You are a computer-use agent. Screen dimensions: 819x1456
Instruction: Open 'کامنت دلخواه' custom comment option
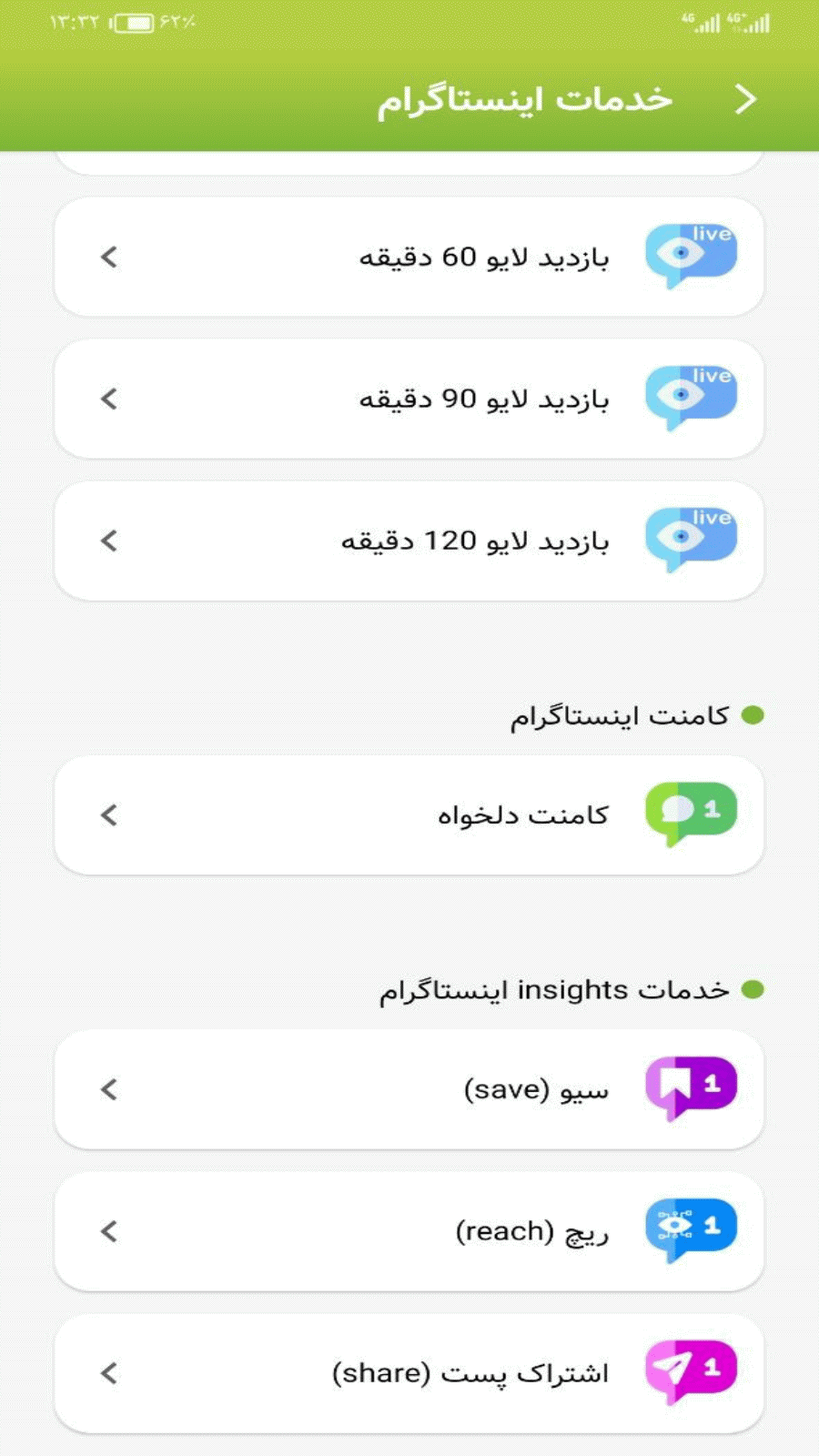(522, 815)
